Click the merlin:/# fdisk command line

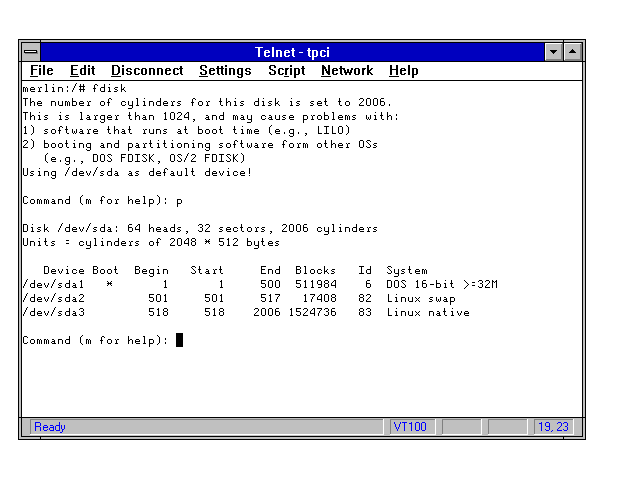point(68,88)
